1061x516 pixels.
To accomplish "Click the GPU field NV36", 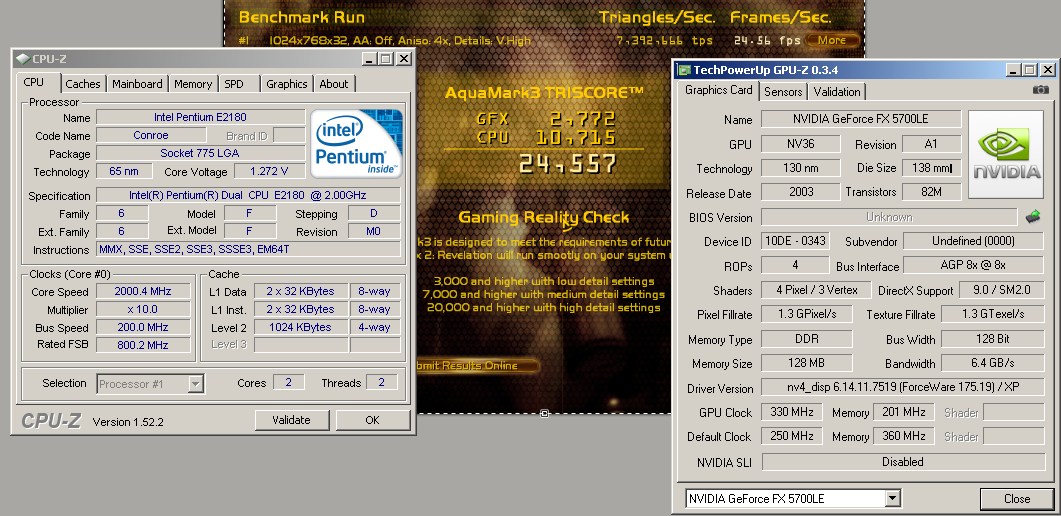I will click(800, 144).
